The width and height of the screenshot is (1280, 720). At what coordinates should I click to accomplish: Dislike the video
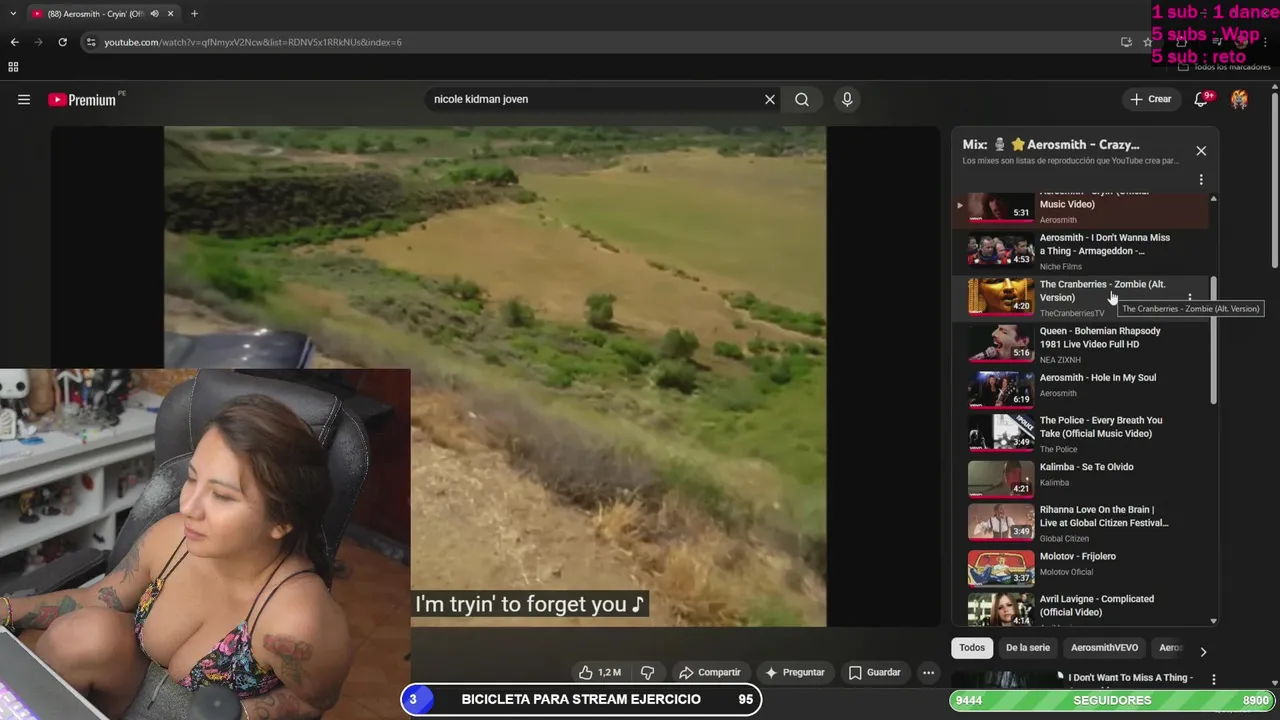point(647,673)
